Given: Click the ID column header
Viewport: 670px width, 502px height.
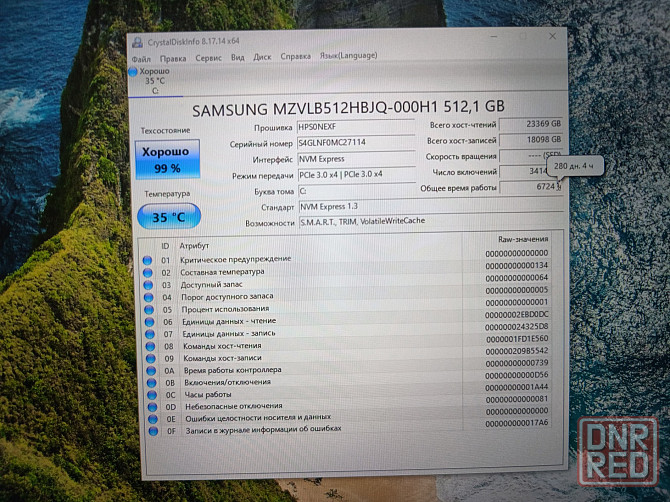Looking at the screenshot, I should 165,246.
